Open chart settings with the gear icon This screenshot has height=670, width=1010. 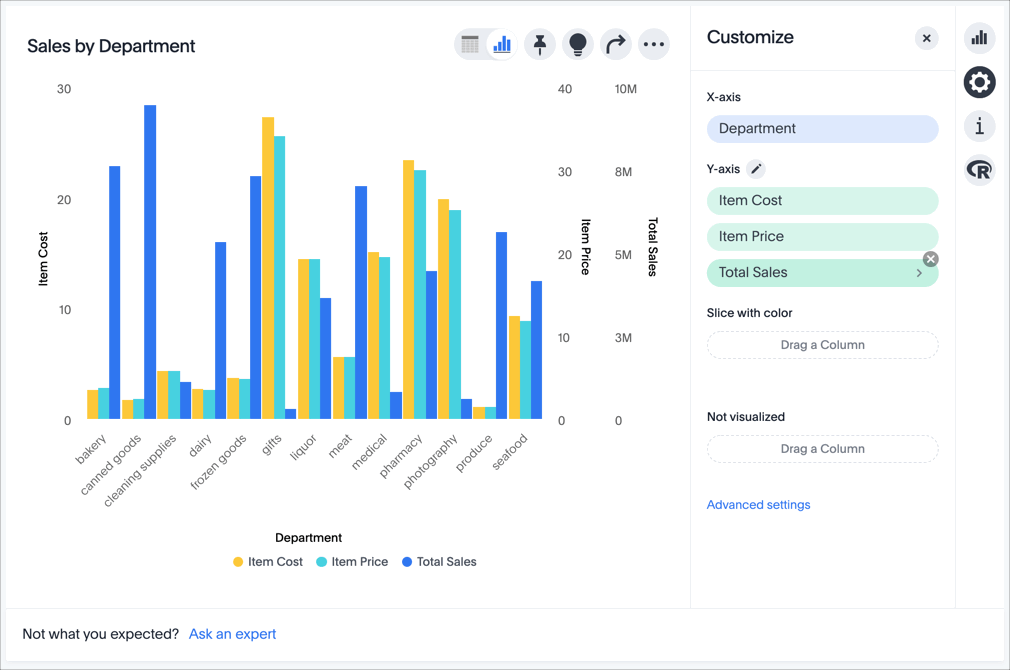(x=979, y=82)
